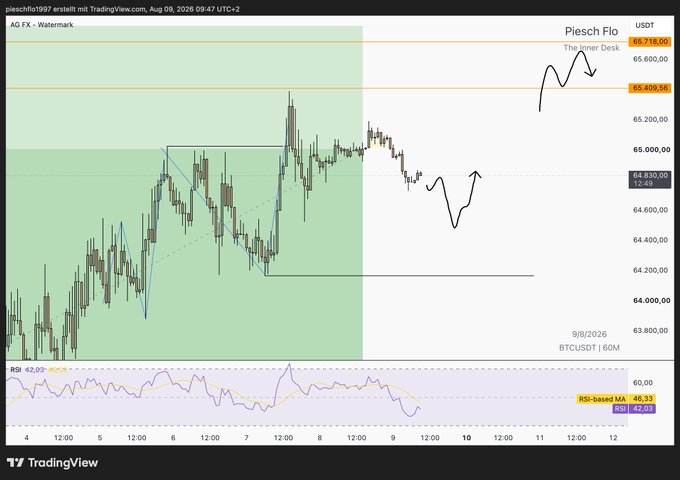Select the long black support line near 64.170
This screenshot has width=680, height=480.
click(x=399, y=275)
